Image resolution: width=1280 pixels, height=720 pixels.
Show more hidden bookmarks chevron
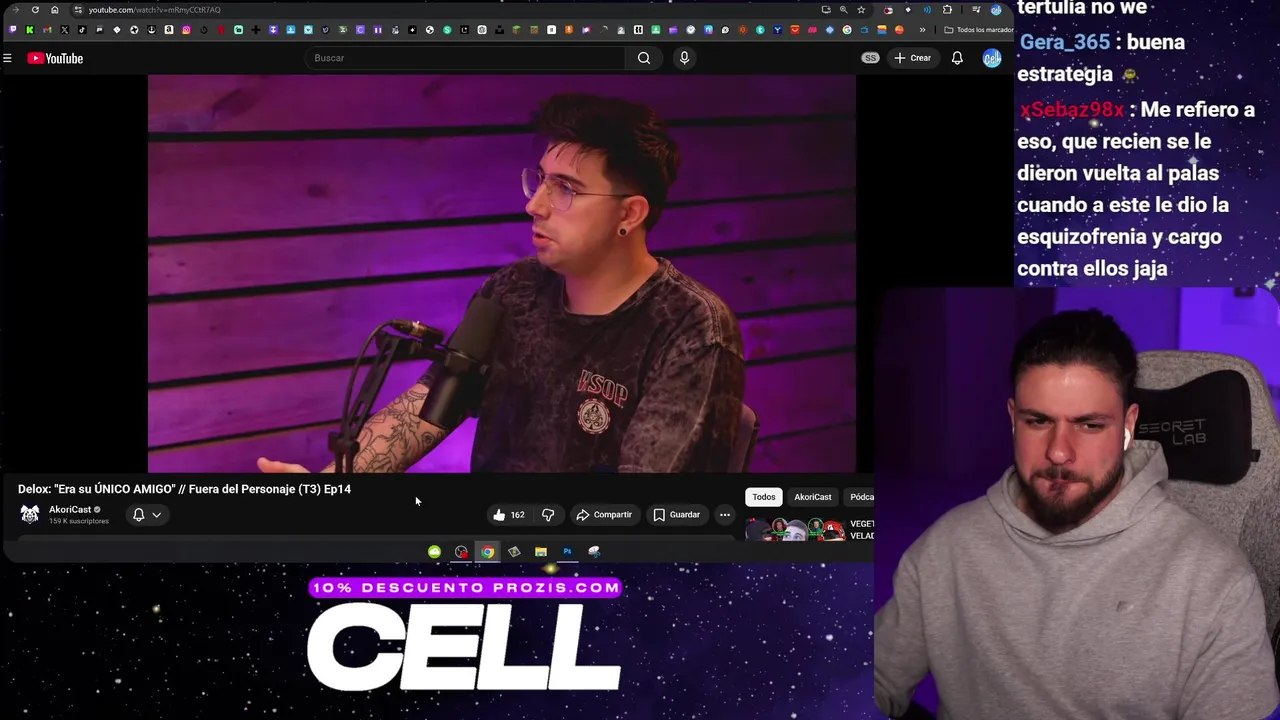click(x=922, y=30)
